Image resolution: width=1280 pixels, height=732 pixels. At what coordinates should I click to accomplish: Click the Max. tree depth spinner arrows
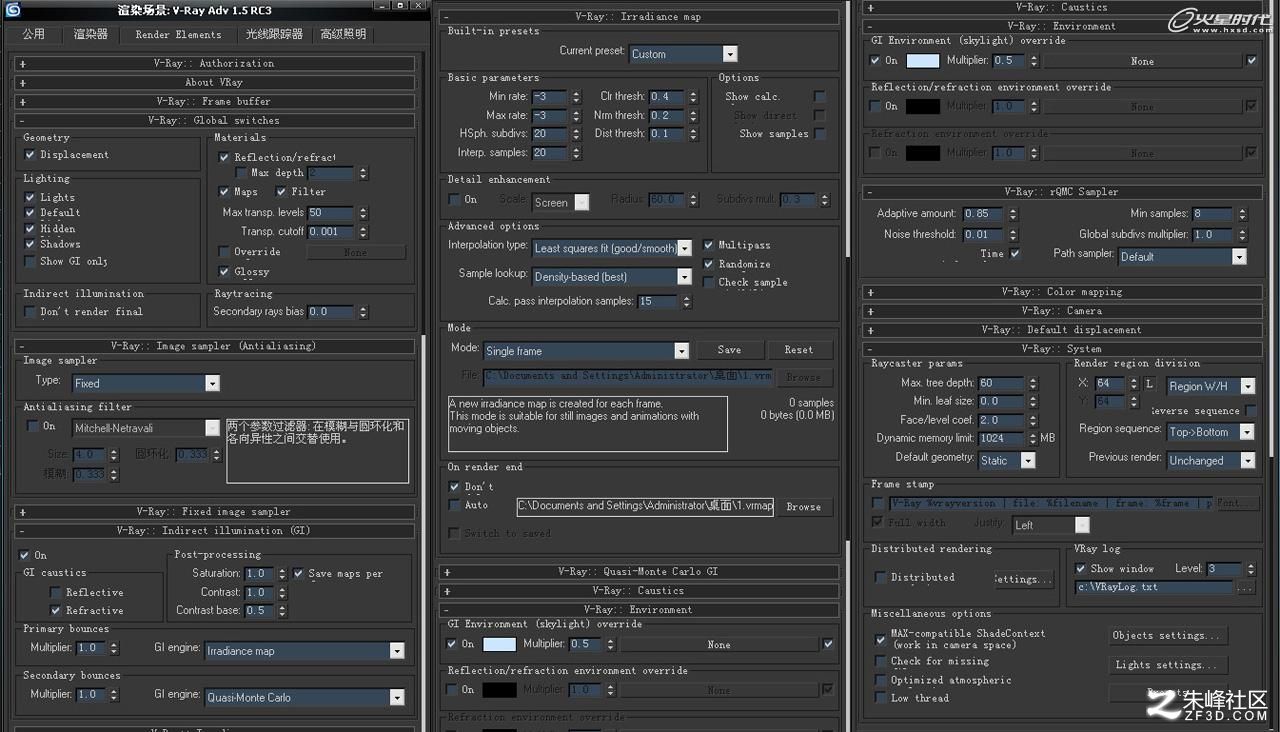1031,383
